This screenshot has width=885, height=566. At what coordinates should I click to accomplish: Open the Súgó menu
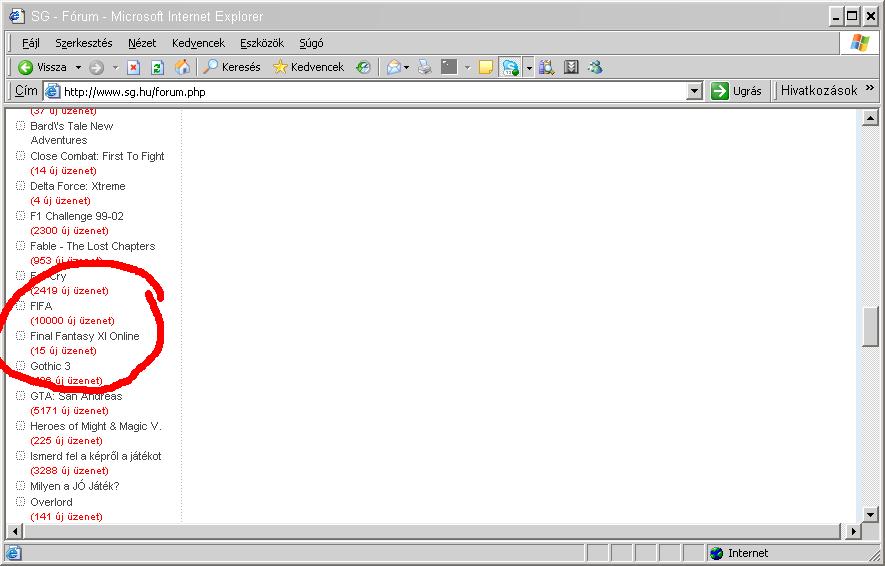click(311, 43)
